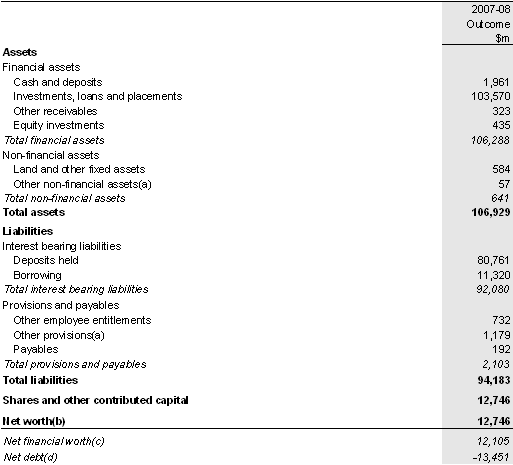Select the Other receivables value 323
Image resolution: width=513 pixels, height=465 pixels.
(501, 111)
